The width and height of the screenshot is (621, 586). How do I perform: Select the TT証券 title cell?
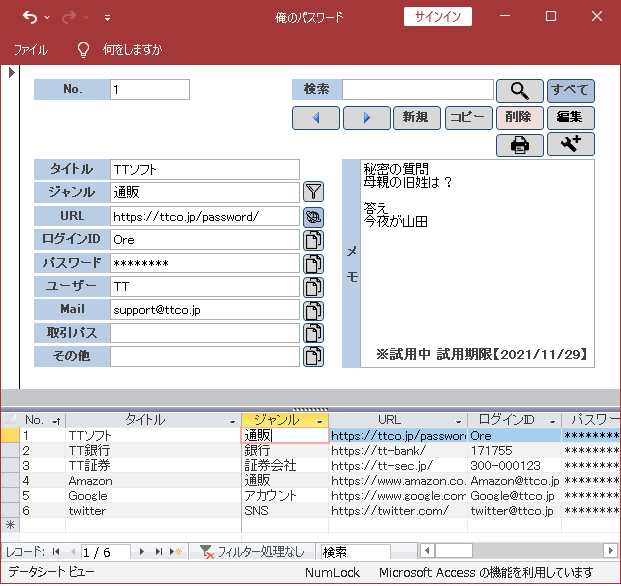[x=153, y=466]
